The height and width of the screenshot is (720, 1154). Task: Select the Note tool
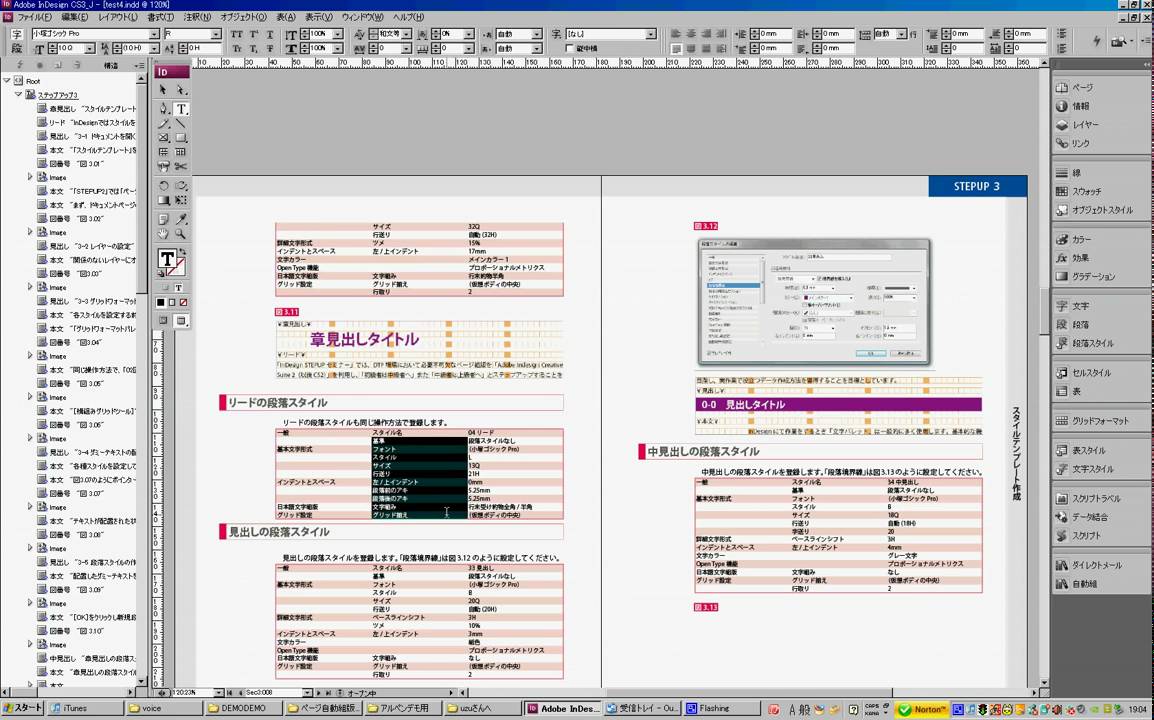pyautogui.click(x=163, y=219)
